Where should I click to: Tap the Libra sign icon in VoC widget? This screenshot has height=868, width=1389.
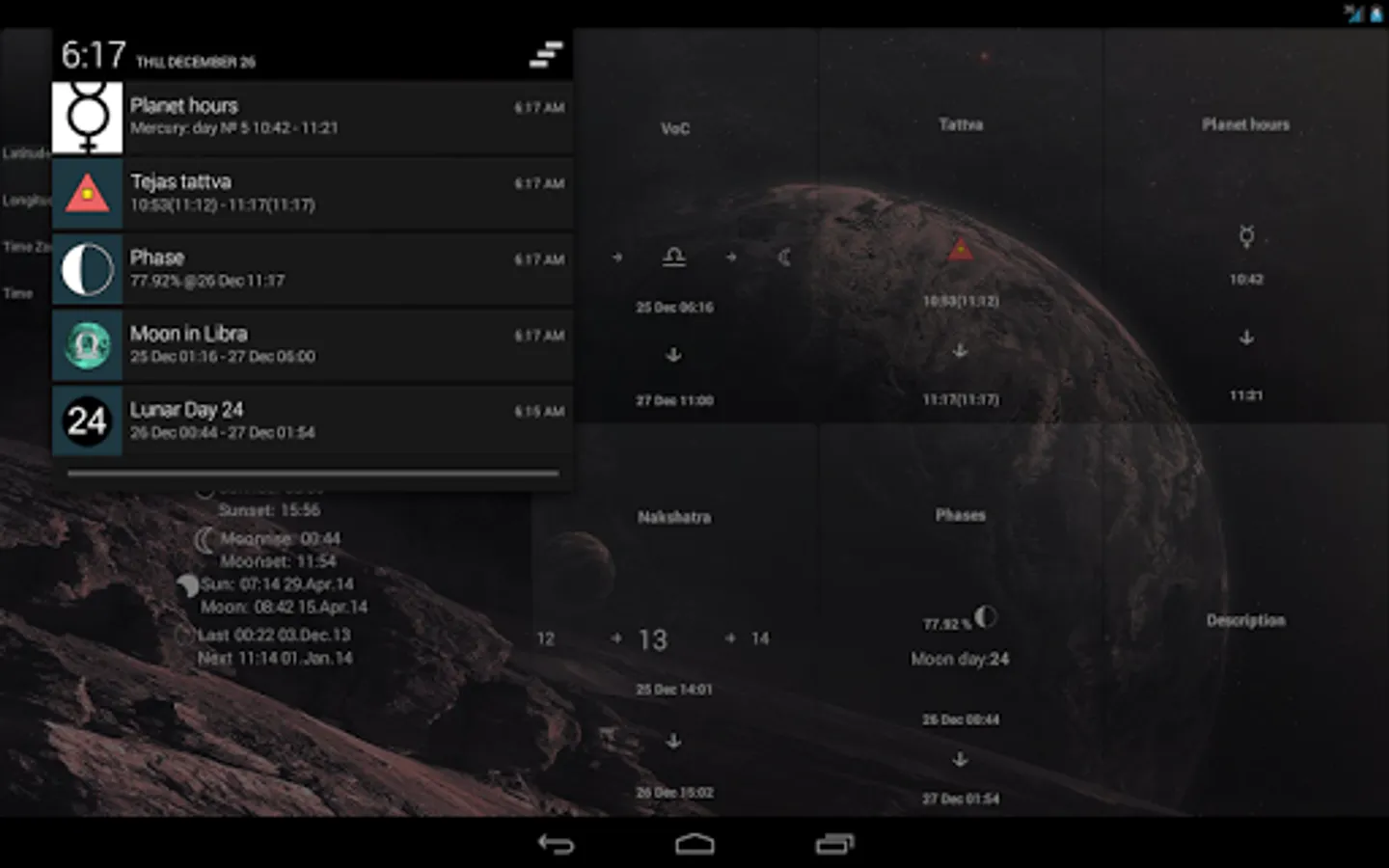tap(674, 257)
